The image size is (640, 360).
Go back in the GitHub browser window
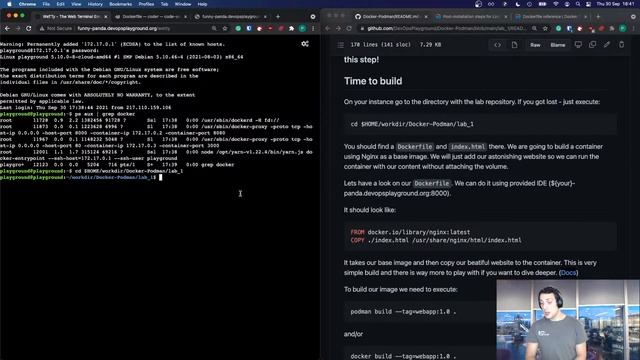328,29
